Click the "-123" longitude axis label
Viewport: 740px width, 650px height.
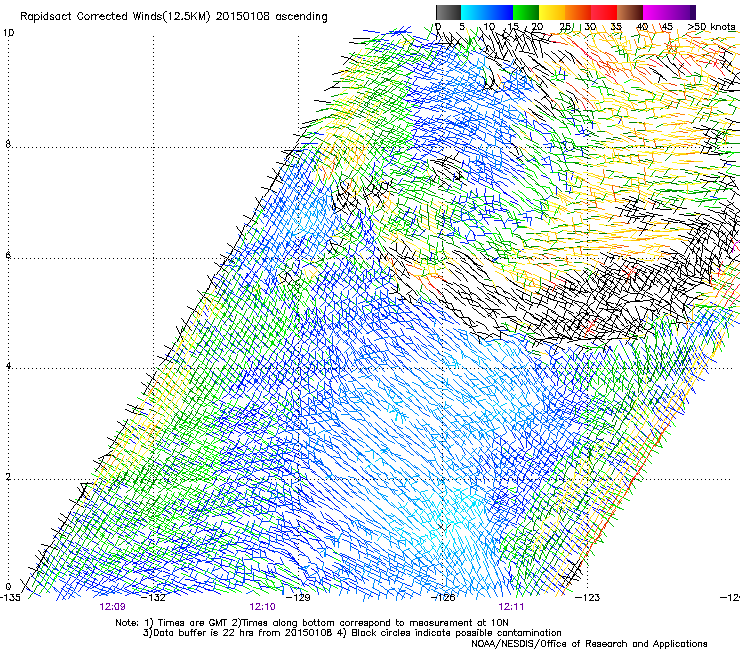click(588, 597)
